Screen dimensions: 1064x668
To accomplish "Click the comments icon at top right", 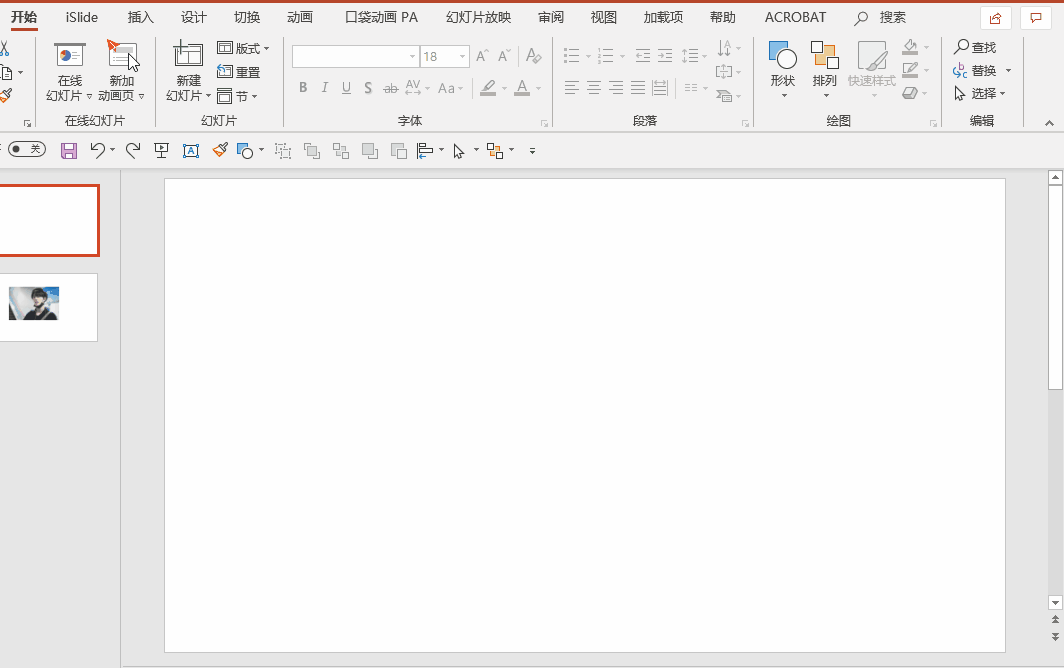I will 1036,18.
